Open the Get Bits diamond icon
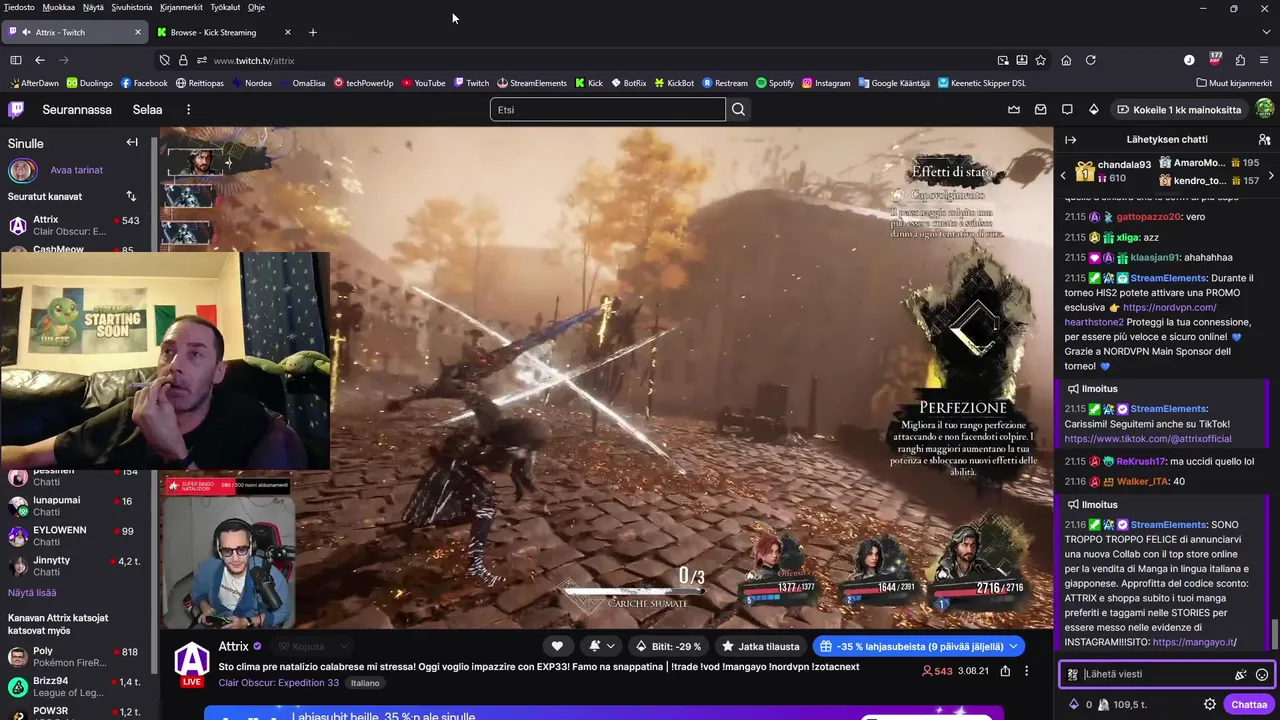 [x=1094, y=109]
